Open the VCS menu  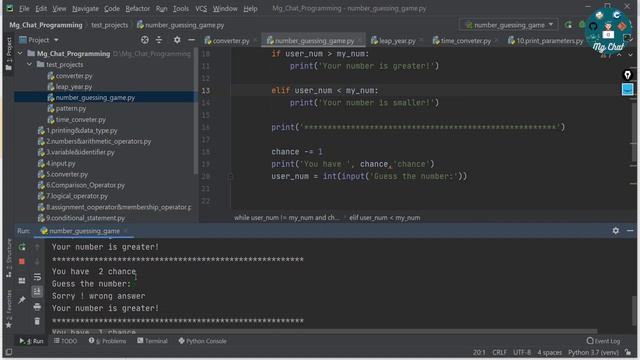point(201,8)
